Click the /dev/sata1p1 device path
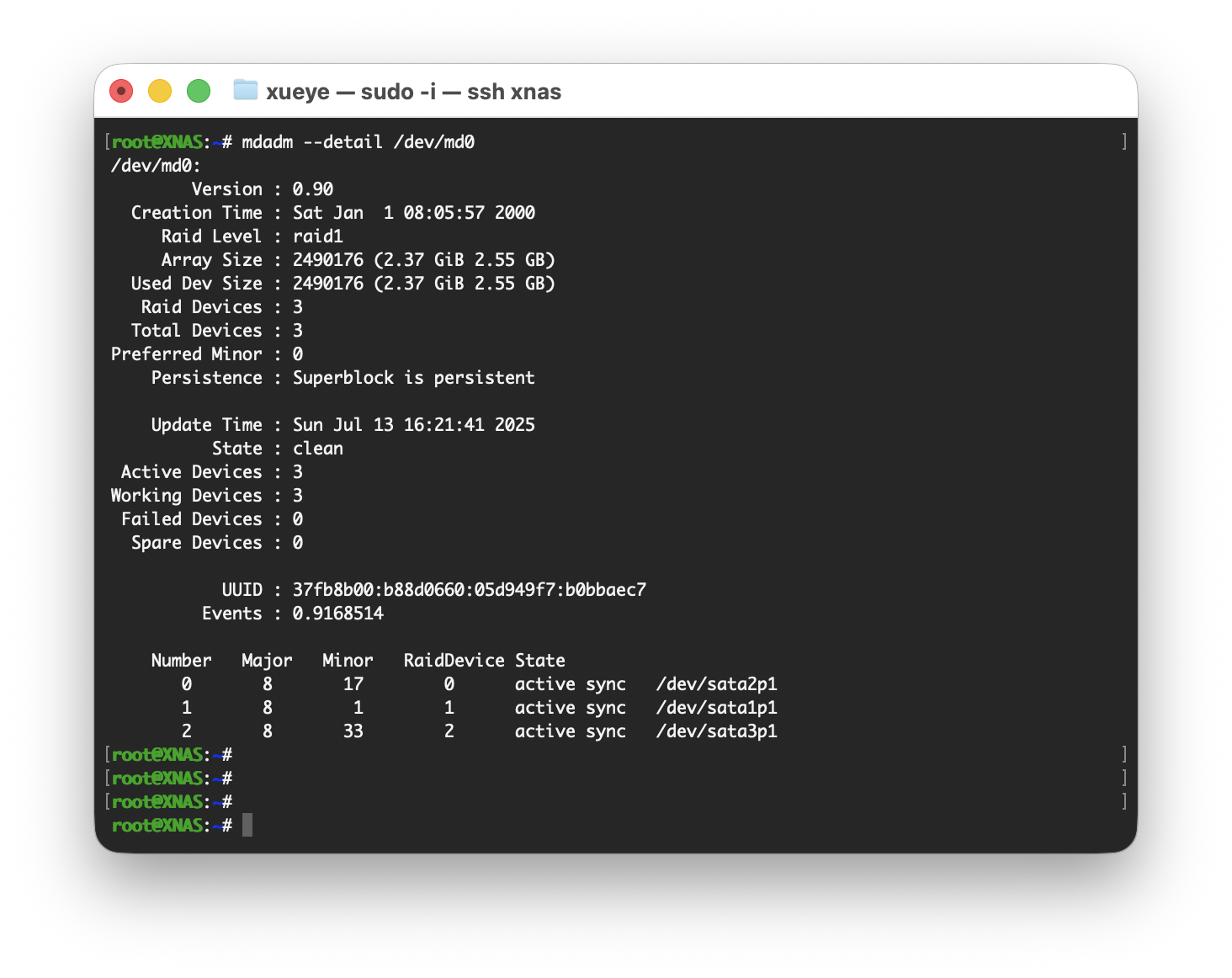The width and height of the screenshot is (1232, 978). point(716,708)
